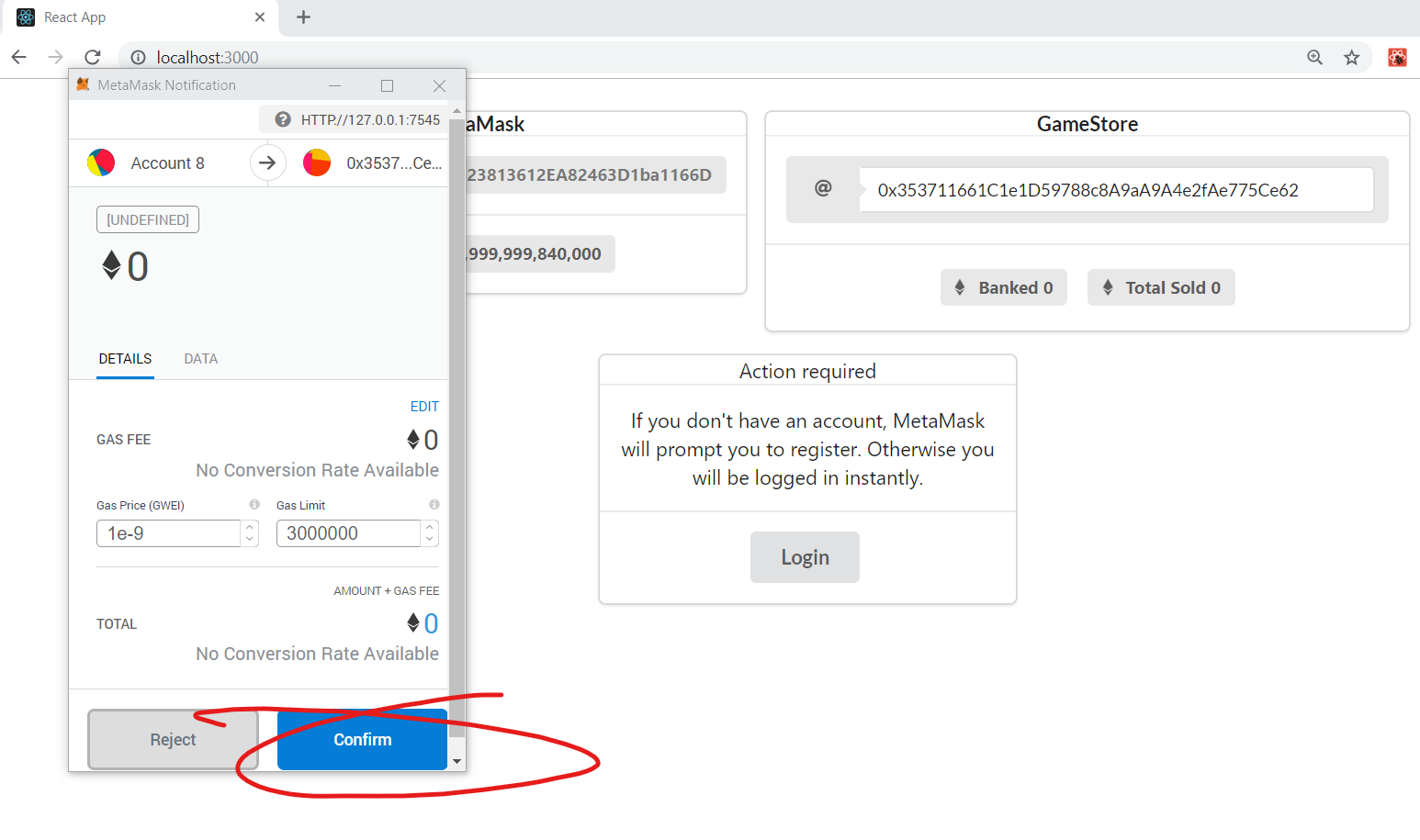The image size is (1420, 840).
Task: Click the AMOUNT + GAS FEE label
Action: (x=387, y=590)
